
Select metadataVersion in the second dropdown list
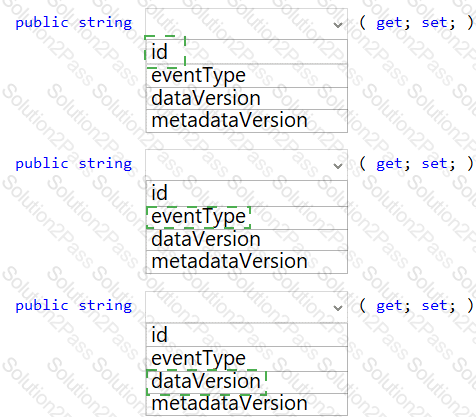247,262
